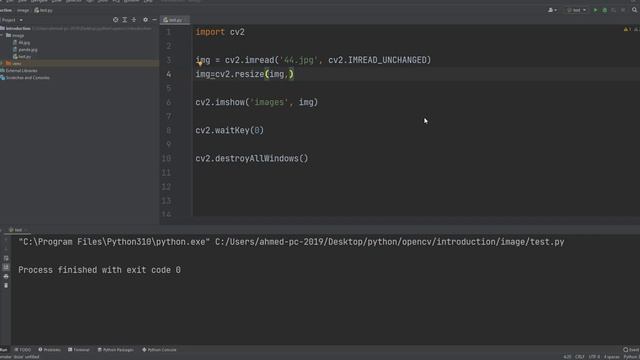Click the image breadcrumb in navigation bar
Image resolution: width=640 pixels, height=360 pixels.
[x=23, y=10]
